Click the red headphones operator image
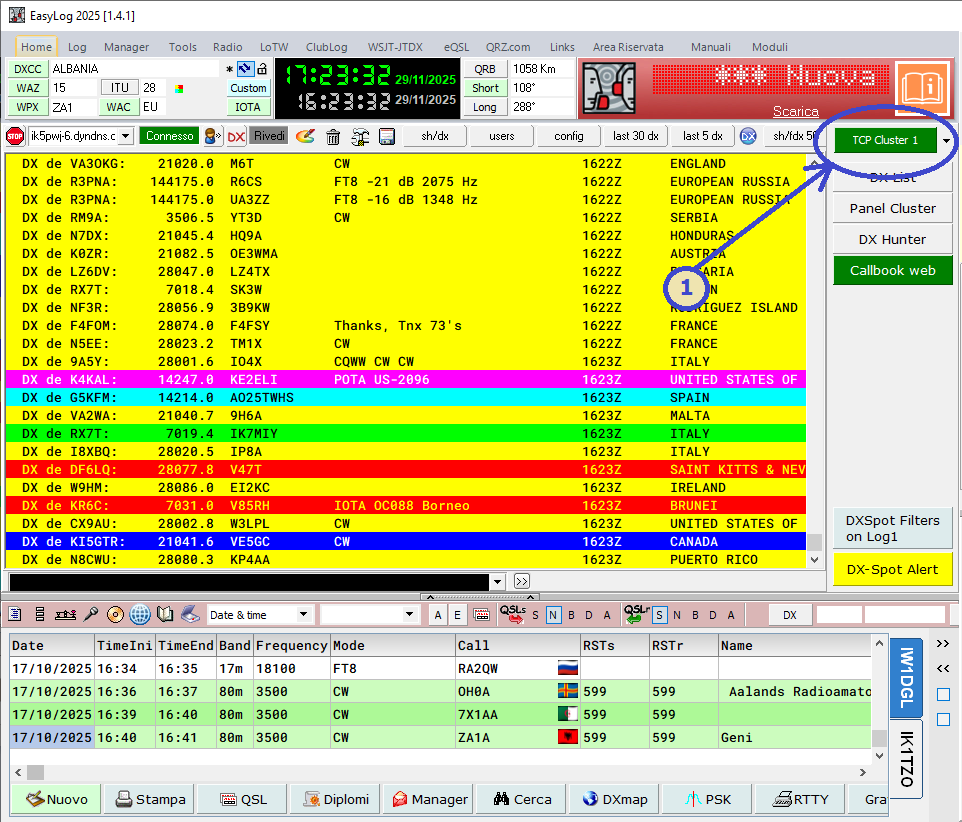962x822 pixels. pos(609,88)
